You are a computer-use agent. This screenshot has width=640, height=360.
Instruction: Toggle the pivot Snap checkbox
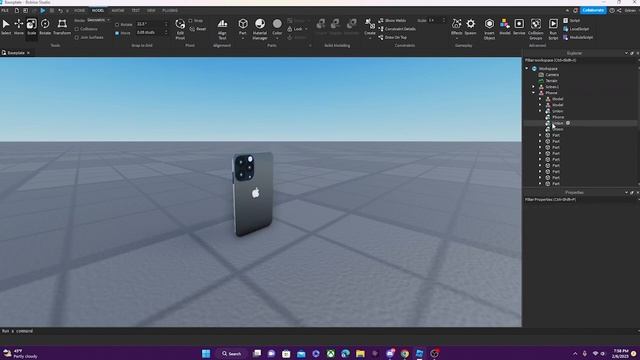pos(191,20)
